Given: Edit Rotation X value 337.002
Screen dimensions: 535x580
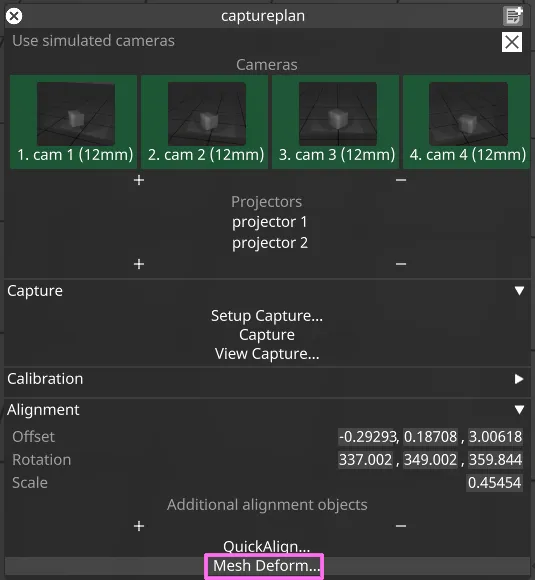Looking at the screenshot, I should pos(365,460).
